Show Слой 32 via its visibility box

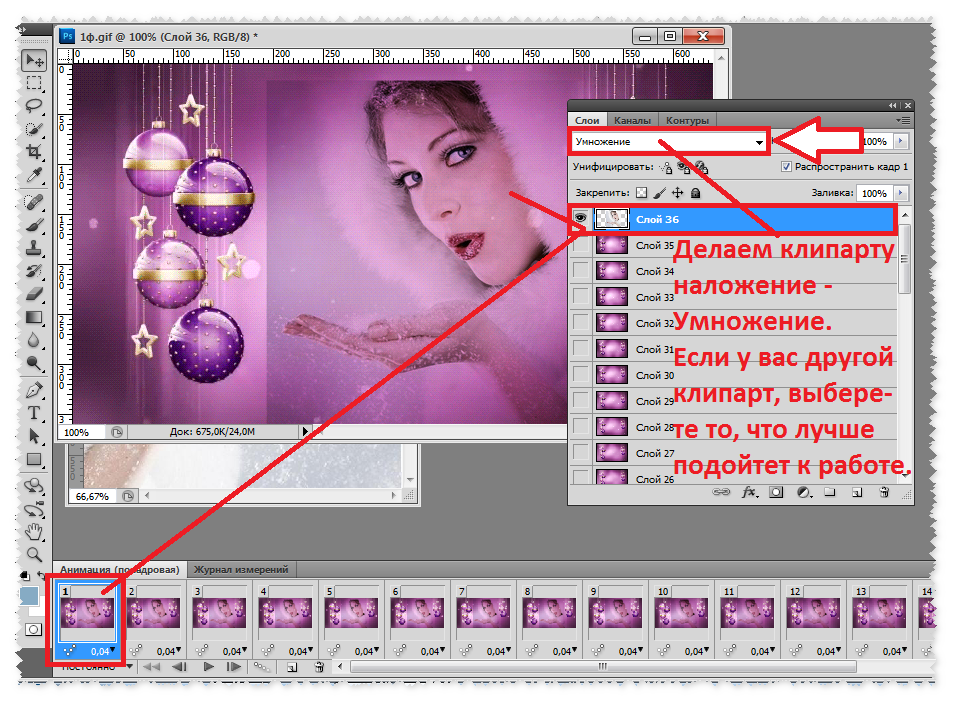pos(580,323)
